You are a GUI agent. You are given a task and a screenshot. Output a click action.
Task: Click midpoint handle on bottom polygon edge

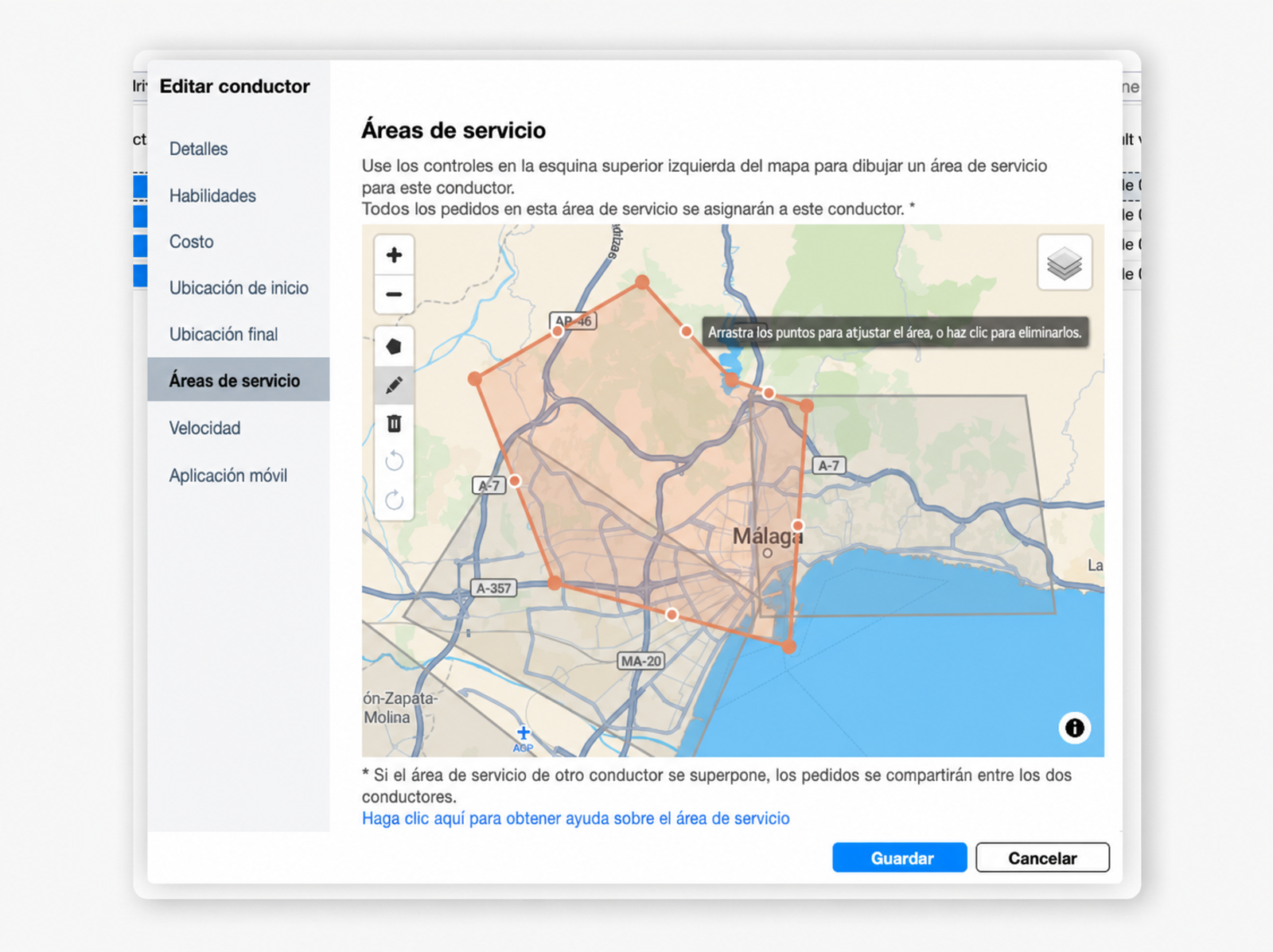click(x=672, y=615)
